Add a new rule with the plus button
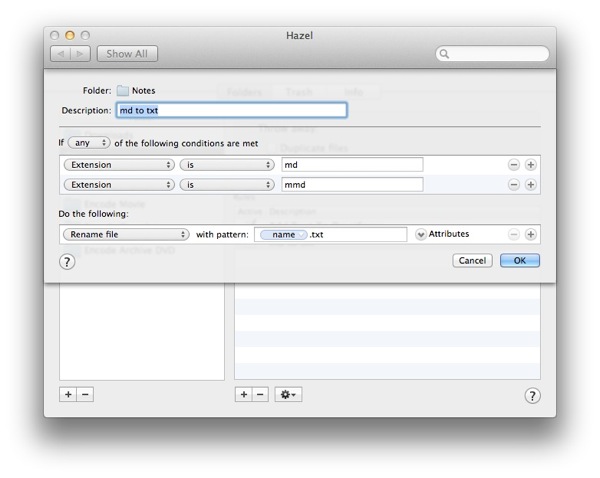The height and width of the screenshot is (478, 600). click(x=243, y=394)
